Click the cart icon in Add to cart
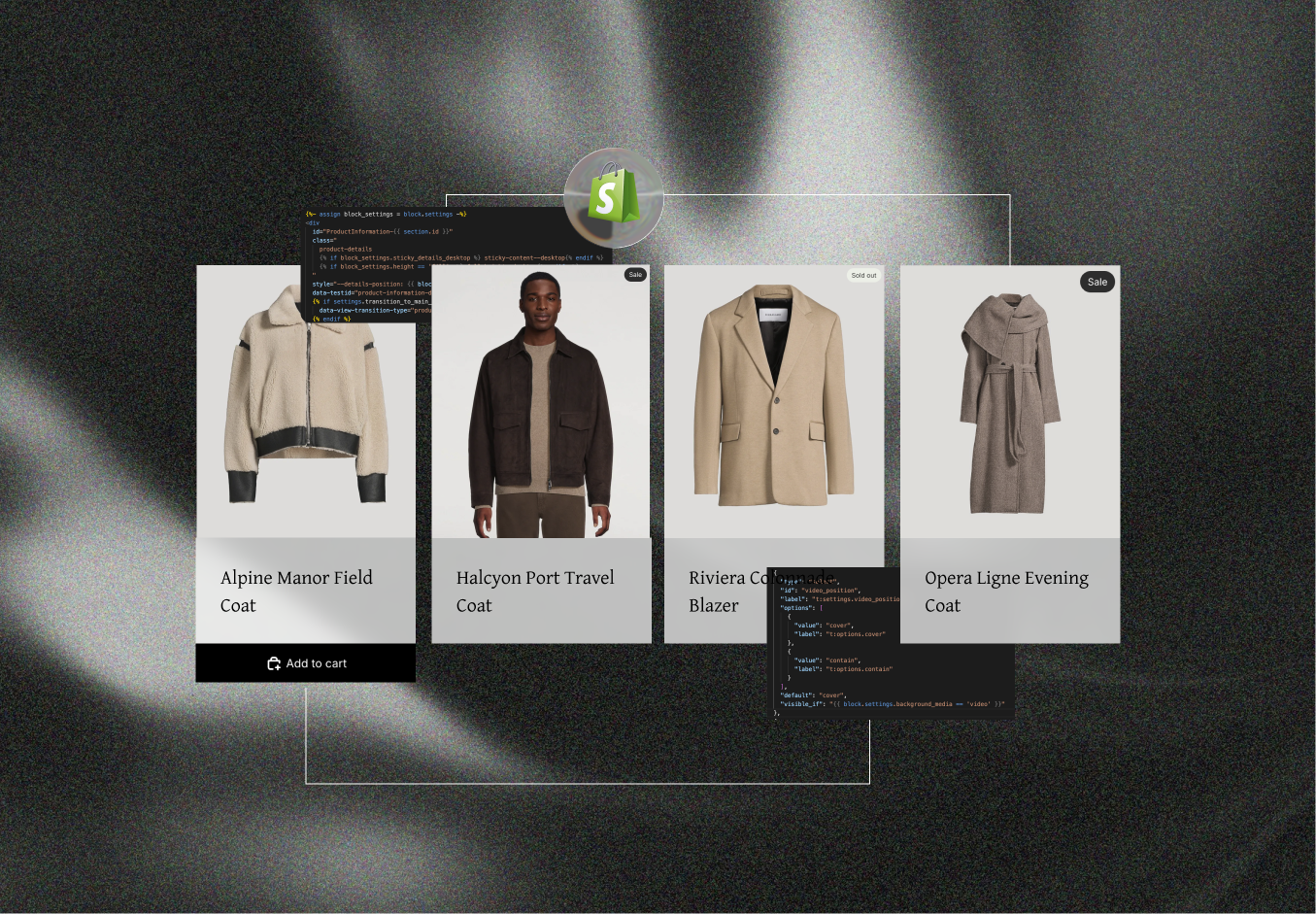Viewport: 1316px width, 914px height. pos(274,663)
